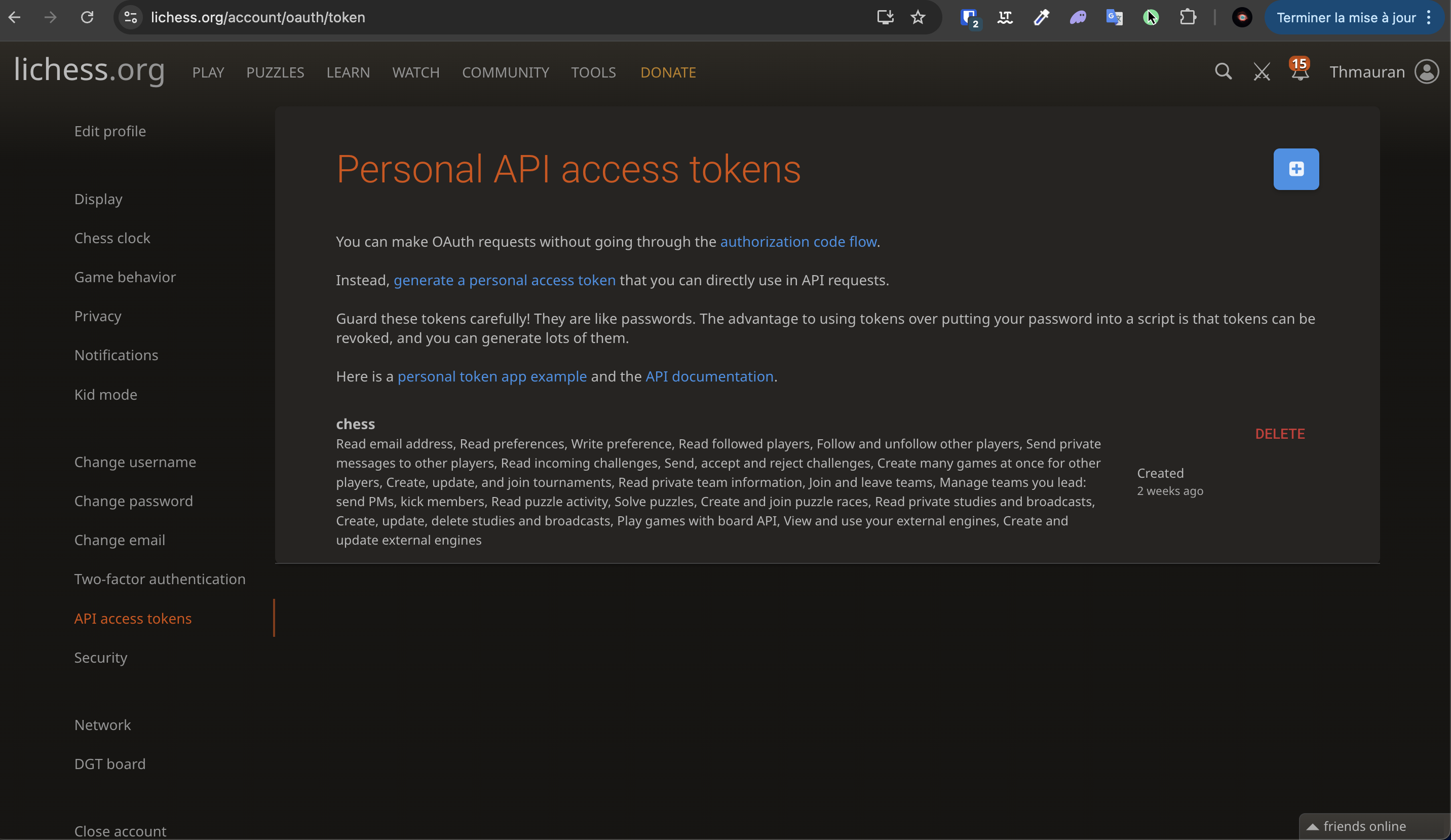The width and height of the screenshot is (1451, 840).
Task: Open the Ghostery extension icon
Action: pos(1078,17)
